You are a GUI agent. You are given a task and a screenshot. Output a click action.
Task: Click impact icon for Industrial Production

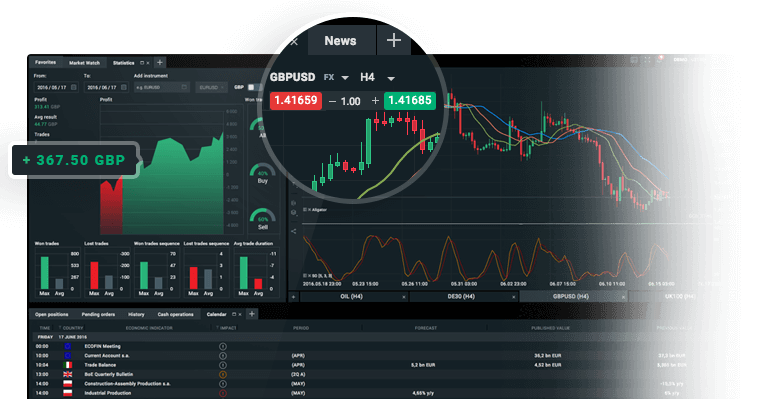point(223,393)
